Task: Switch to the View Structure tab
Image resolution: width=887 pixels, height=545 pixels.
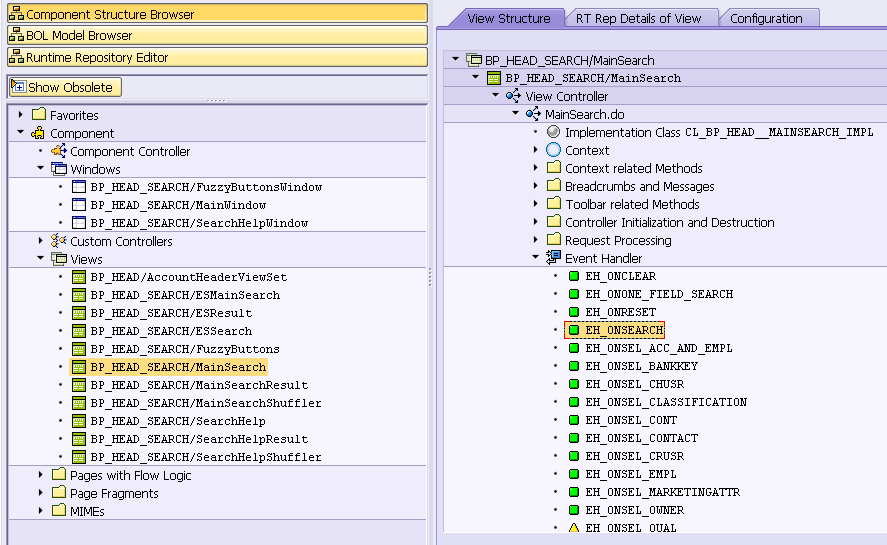Action: 508,18
